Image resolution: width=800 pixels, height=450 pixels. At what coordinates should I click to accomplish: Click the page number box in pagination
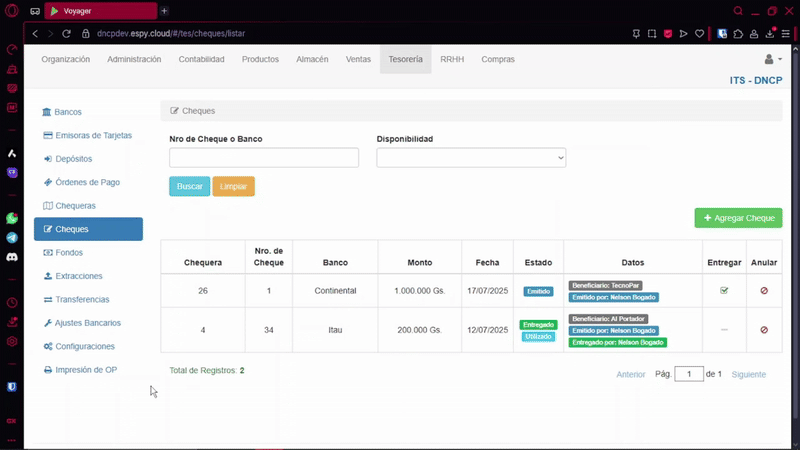[x=689, y=374]
